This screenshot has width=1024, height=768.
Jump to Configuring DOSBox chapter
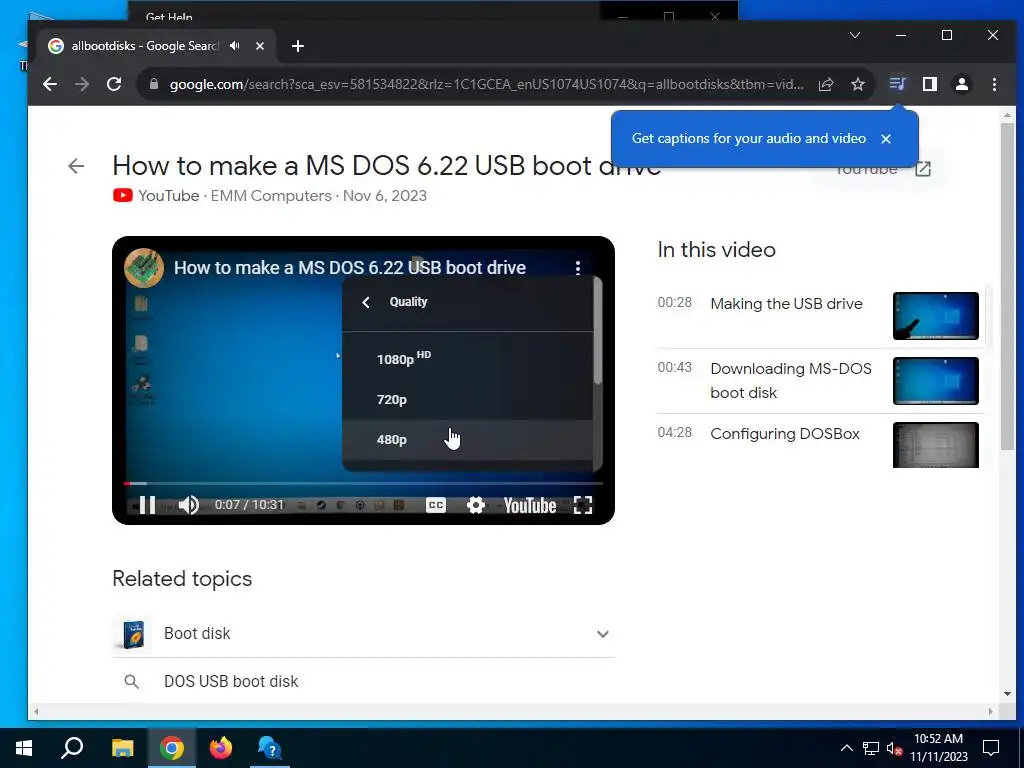[784, 434]
